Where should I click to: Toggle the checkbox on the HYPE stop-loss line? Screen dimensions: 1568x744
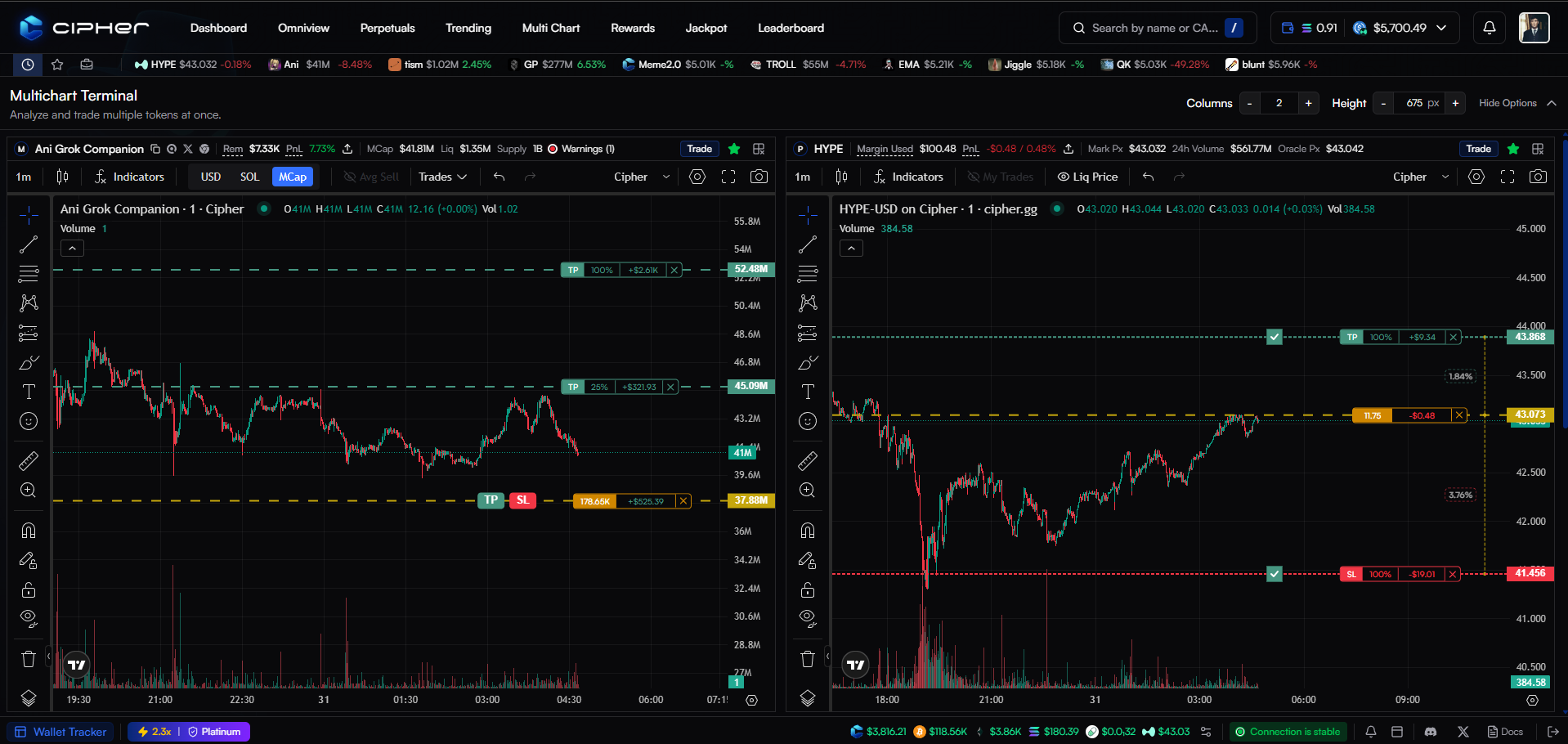[x=1275, y=574]
